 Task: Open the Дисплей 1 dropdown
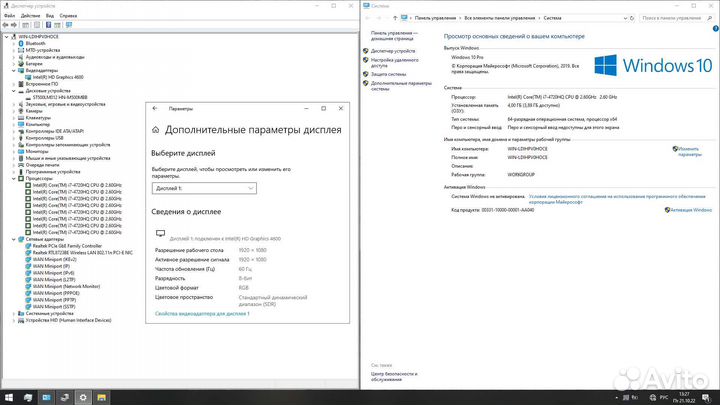click(204, 188)
